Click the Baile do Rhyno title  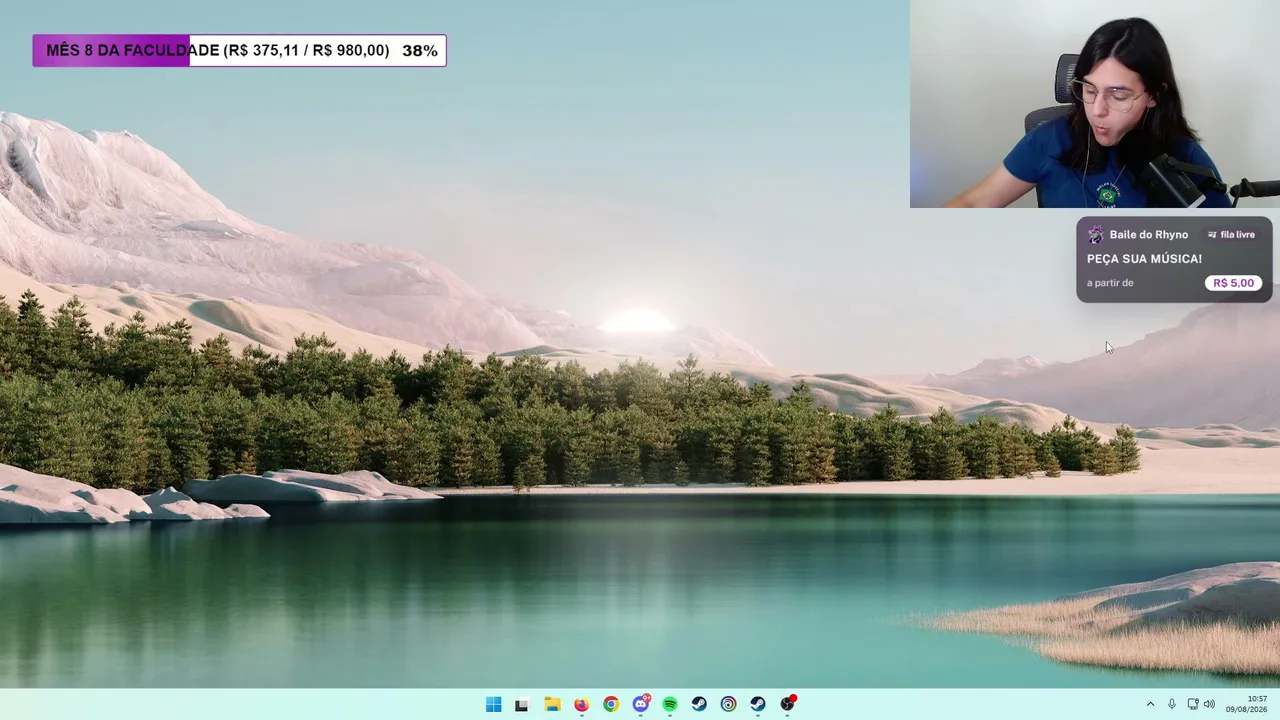pyautogui.click(x=1149, y=235)
